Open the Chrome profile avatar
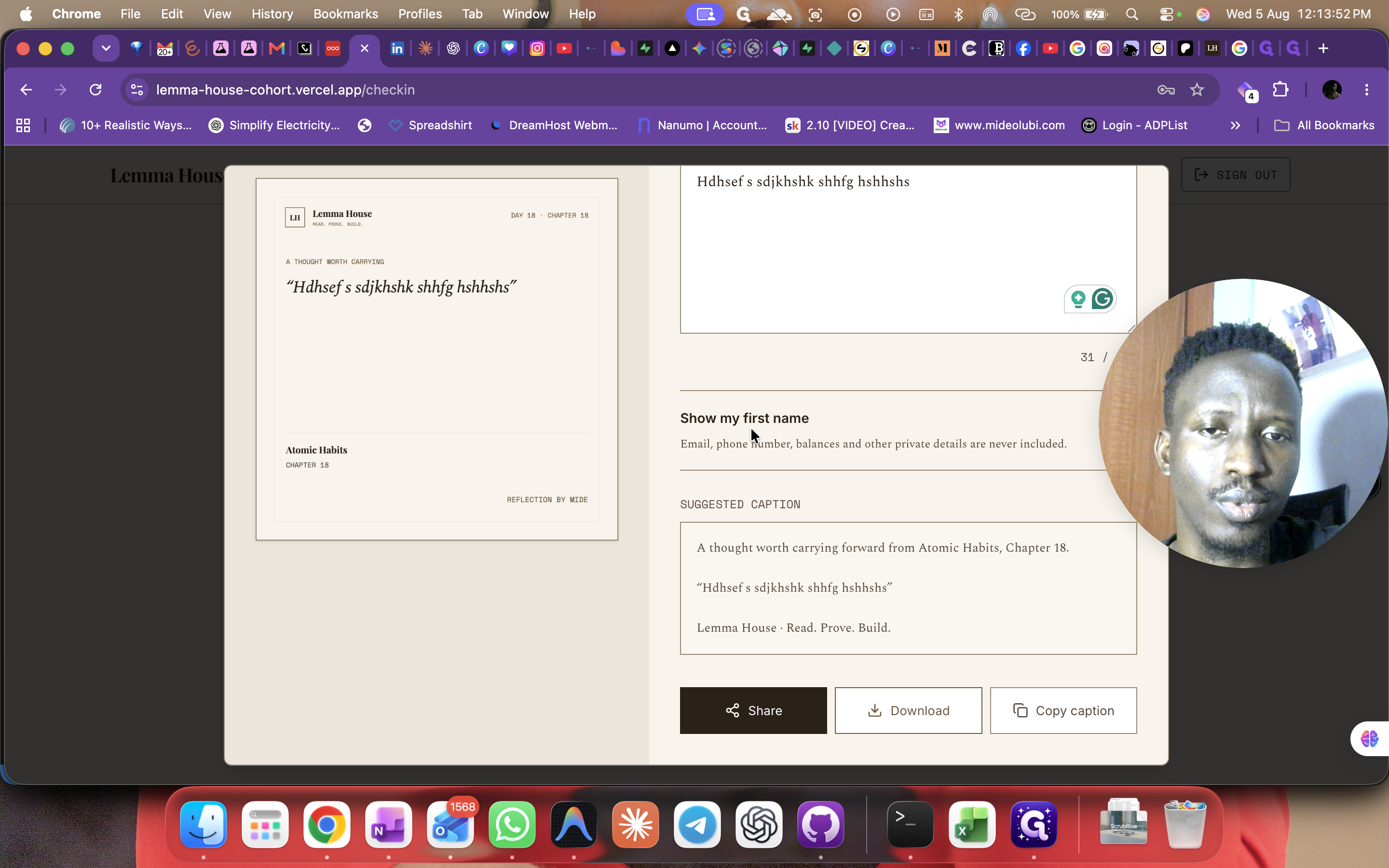Viewport: 1389px width, 868px height. (x=1332, y=90)
